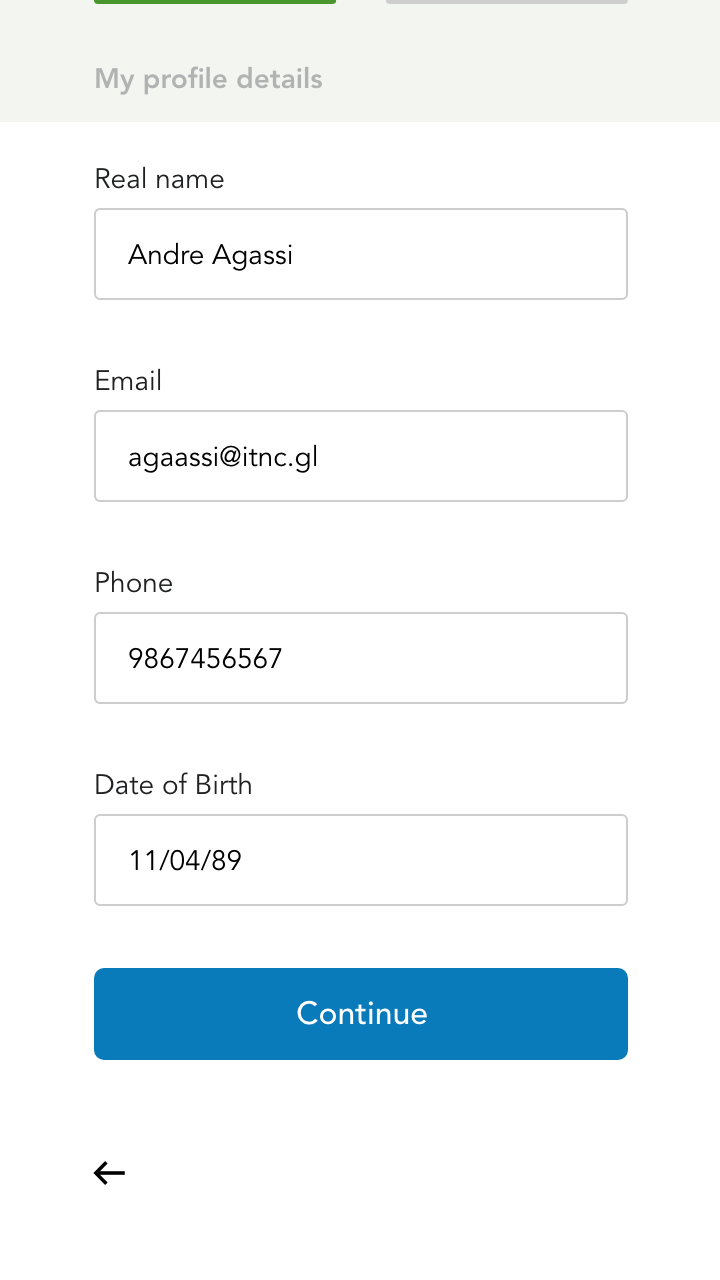720x1280 pixels.
Task: Tap the 'Email' field label
Action: click(x=128, y=381)
